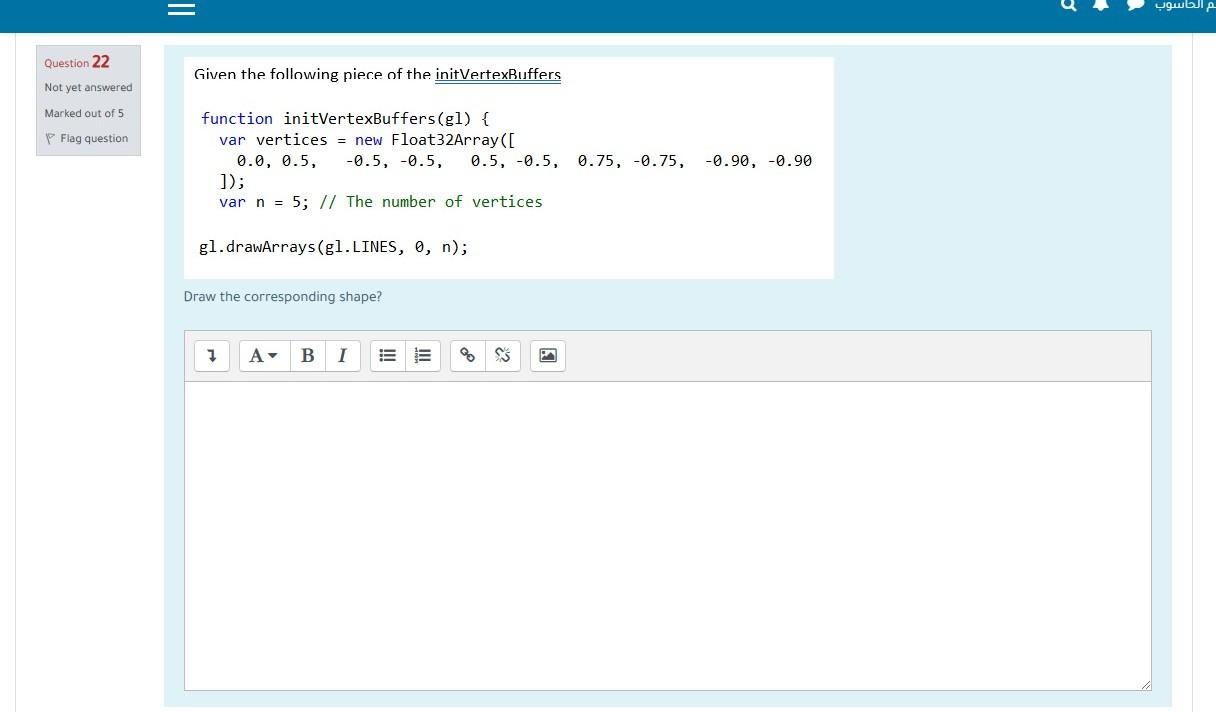Toggle bold formatting in the editor
Screen dimensions: 1216x712
pos(307,355)
